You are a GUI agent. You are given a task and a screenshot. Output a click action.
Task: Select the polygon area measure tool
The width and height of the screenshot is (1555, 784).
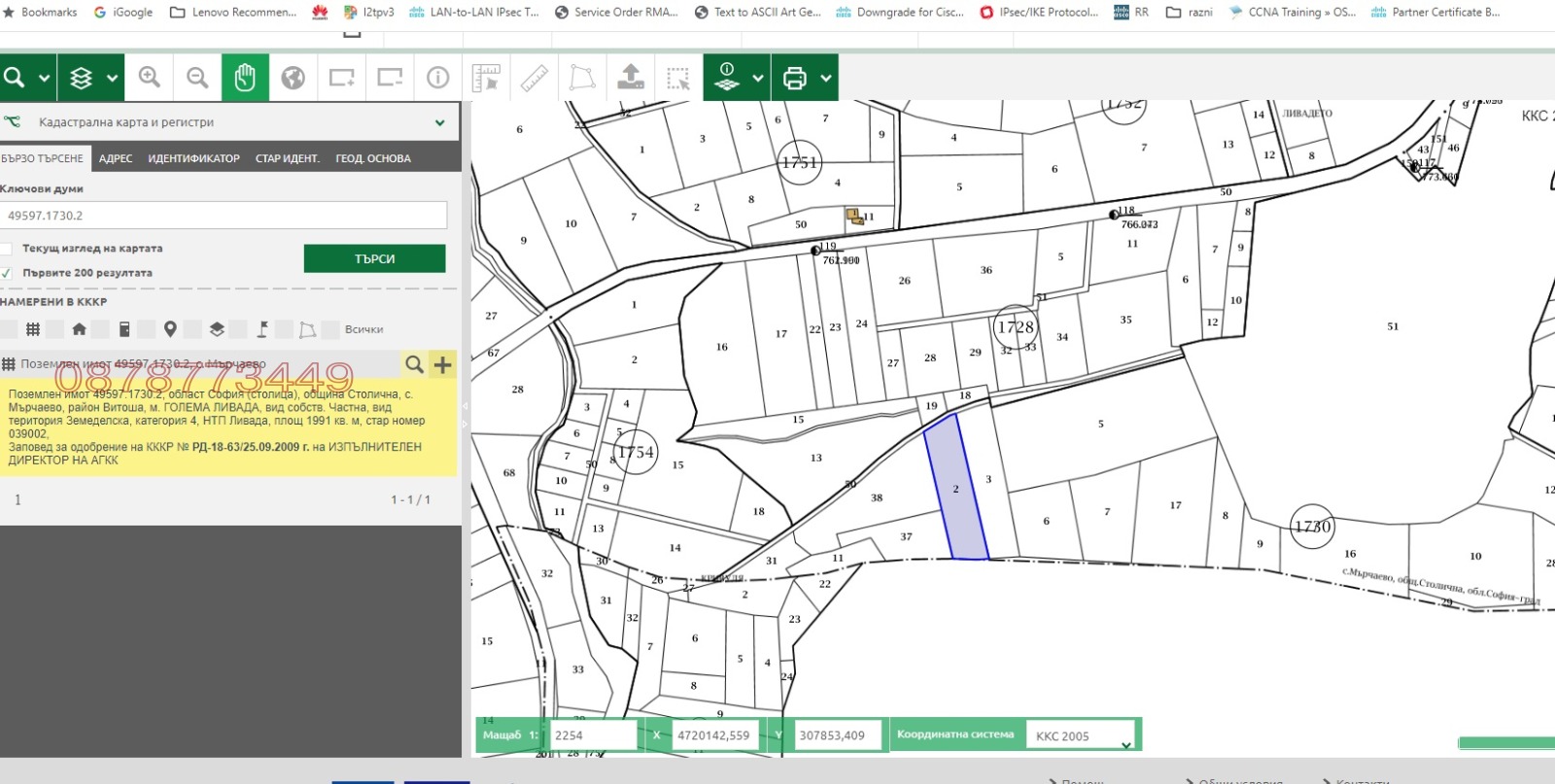581,78
